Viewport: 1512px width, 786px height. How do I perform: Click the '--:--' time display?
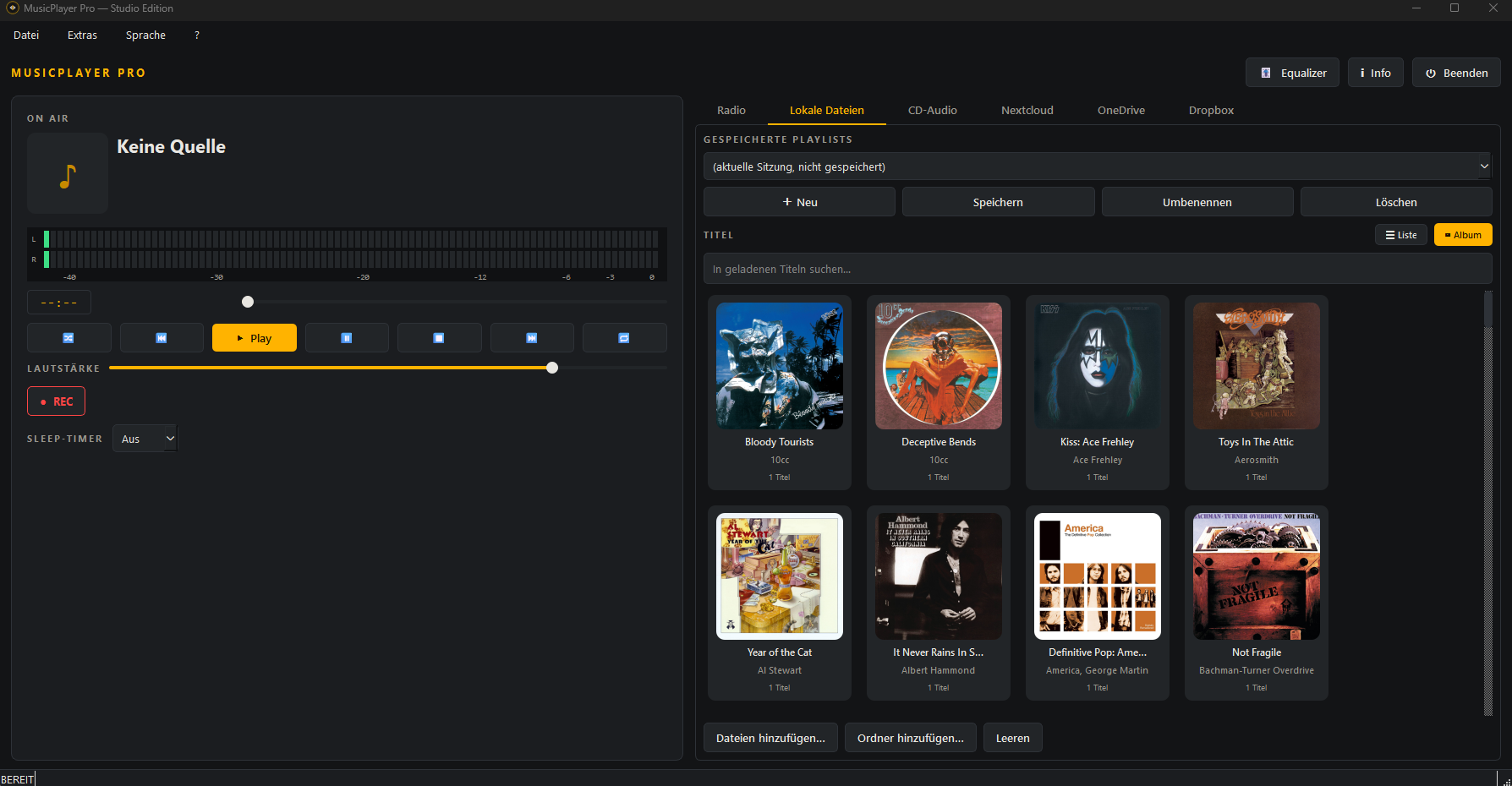[59, 303]
